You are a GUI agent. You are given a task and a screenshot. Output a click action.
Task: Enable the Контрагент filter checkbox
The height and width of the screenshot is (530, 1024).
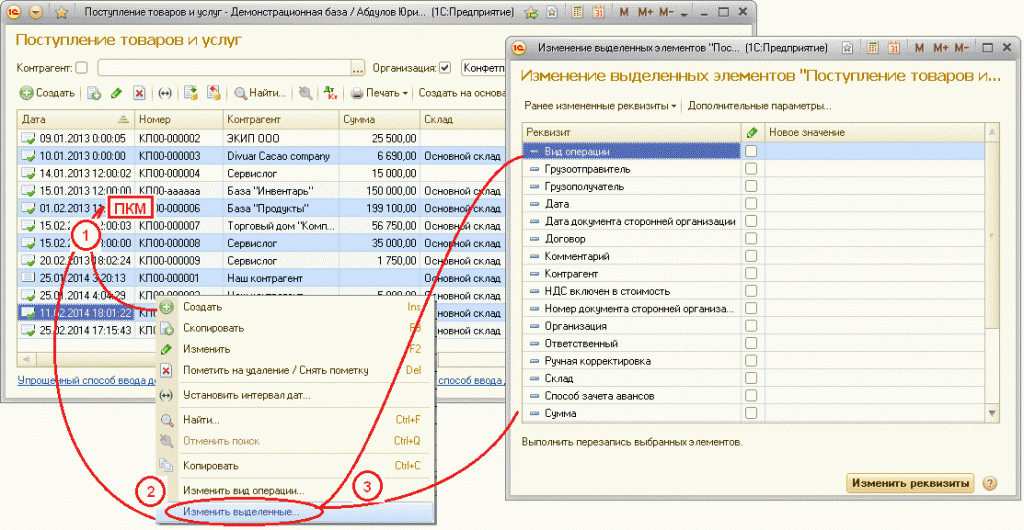[x=82, y=68]
